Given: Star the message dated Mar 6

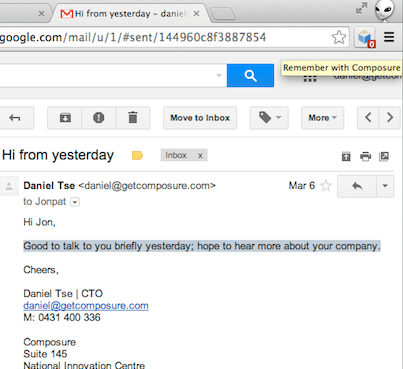Looking at the screenshot, I should (x=326, y=185).
